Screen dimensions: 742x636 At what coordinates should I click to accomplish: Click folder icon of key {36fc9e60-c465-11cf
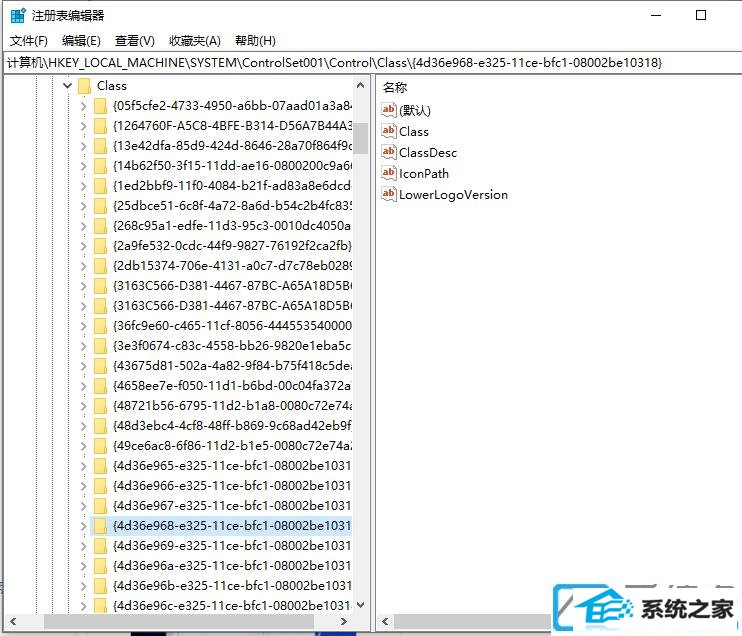pos(100,326)
